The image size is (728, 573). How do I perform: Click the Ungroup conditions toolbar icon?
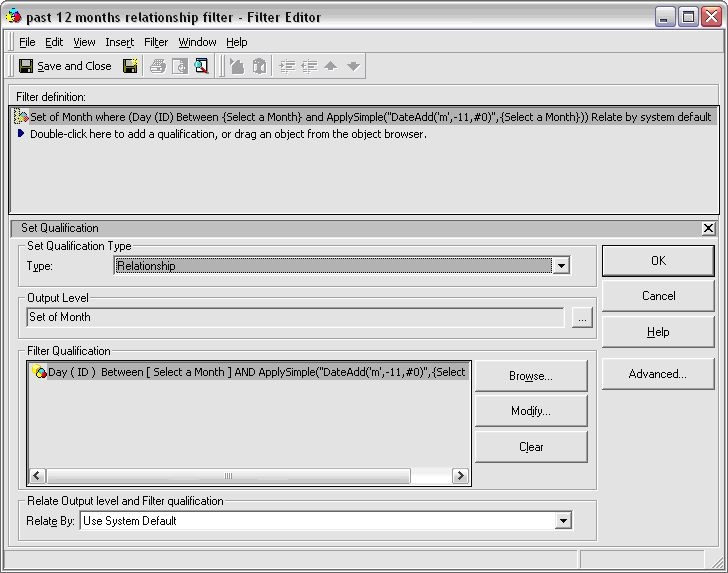coord(259,66)
